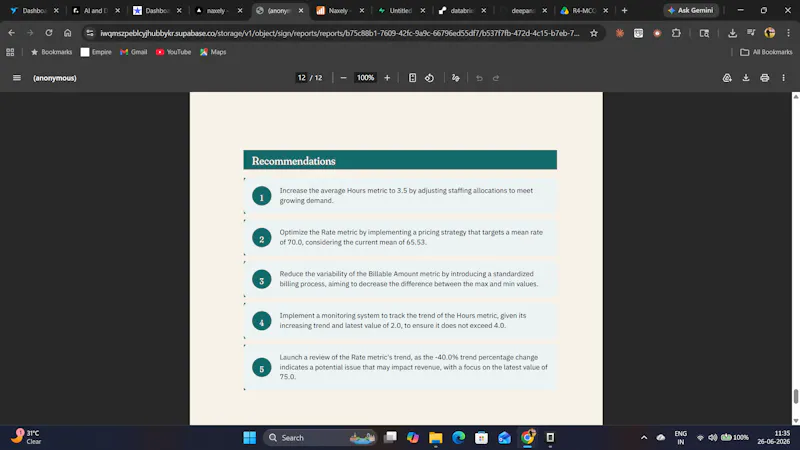Open Chrome three-dot menu

(788, 33)
